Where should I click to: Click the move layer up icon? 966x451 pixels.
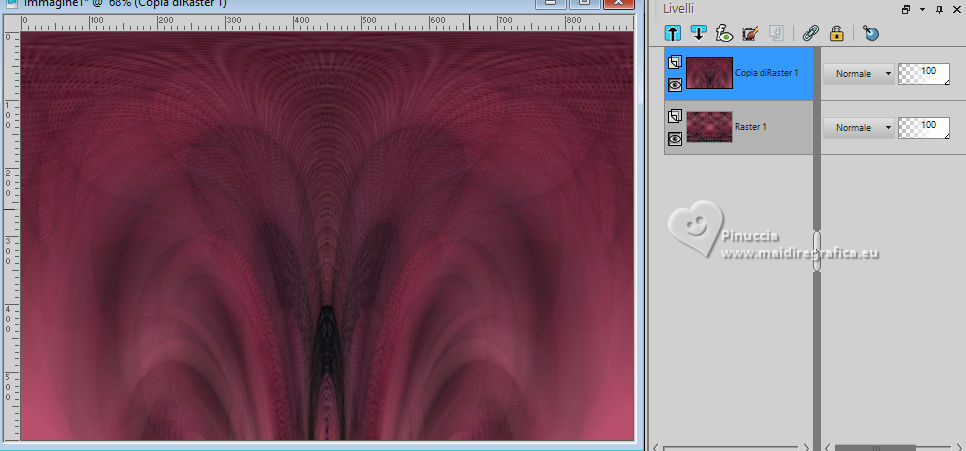click(x=673, y=33)
